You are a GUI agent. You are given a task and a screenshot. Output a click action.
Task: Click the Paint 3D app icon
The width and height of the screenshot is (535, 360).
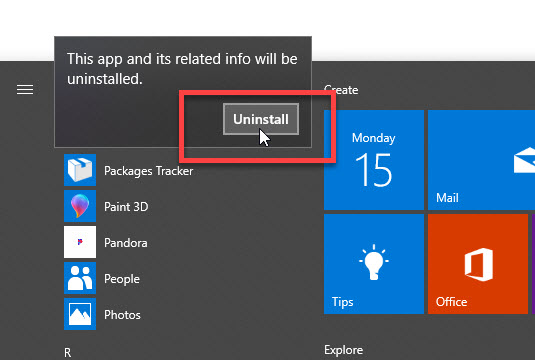tap(80, 206)
